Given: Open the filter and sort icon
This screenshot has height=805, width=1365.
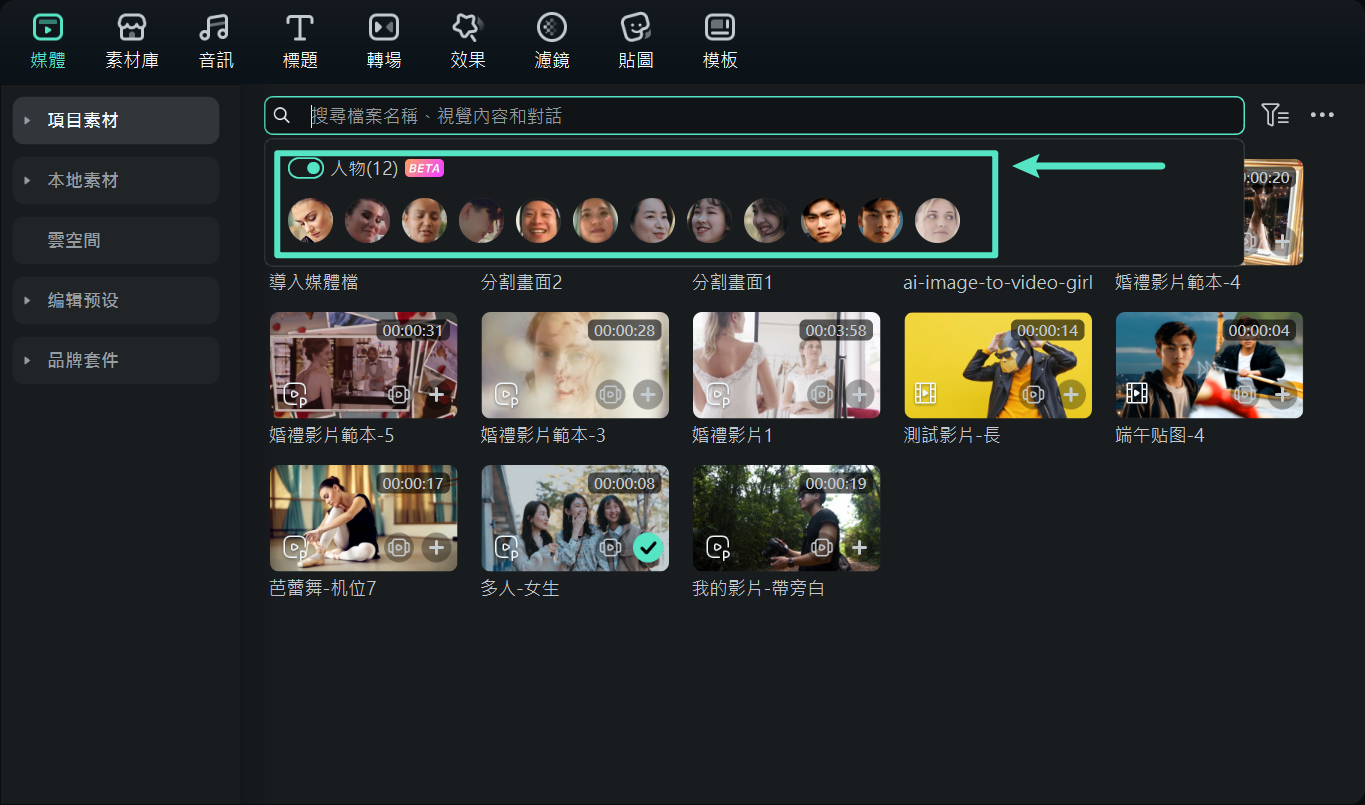Looking at the screenshot, I should pyautogui.click(x=1275, y=115).
